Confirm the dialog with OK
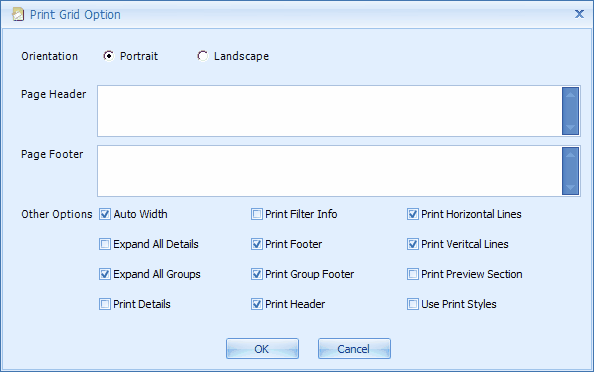This screenshot has width=594, height=372. 262,349
